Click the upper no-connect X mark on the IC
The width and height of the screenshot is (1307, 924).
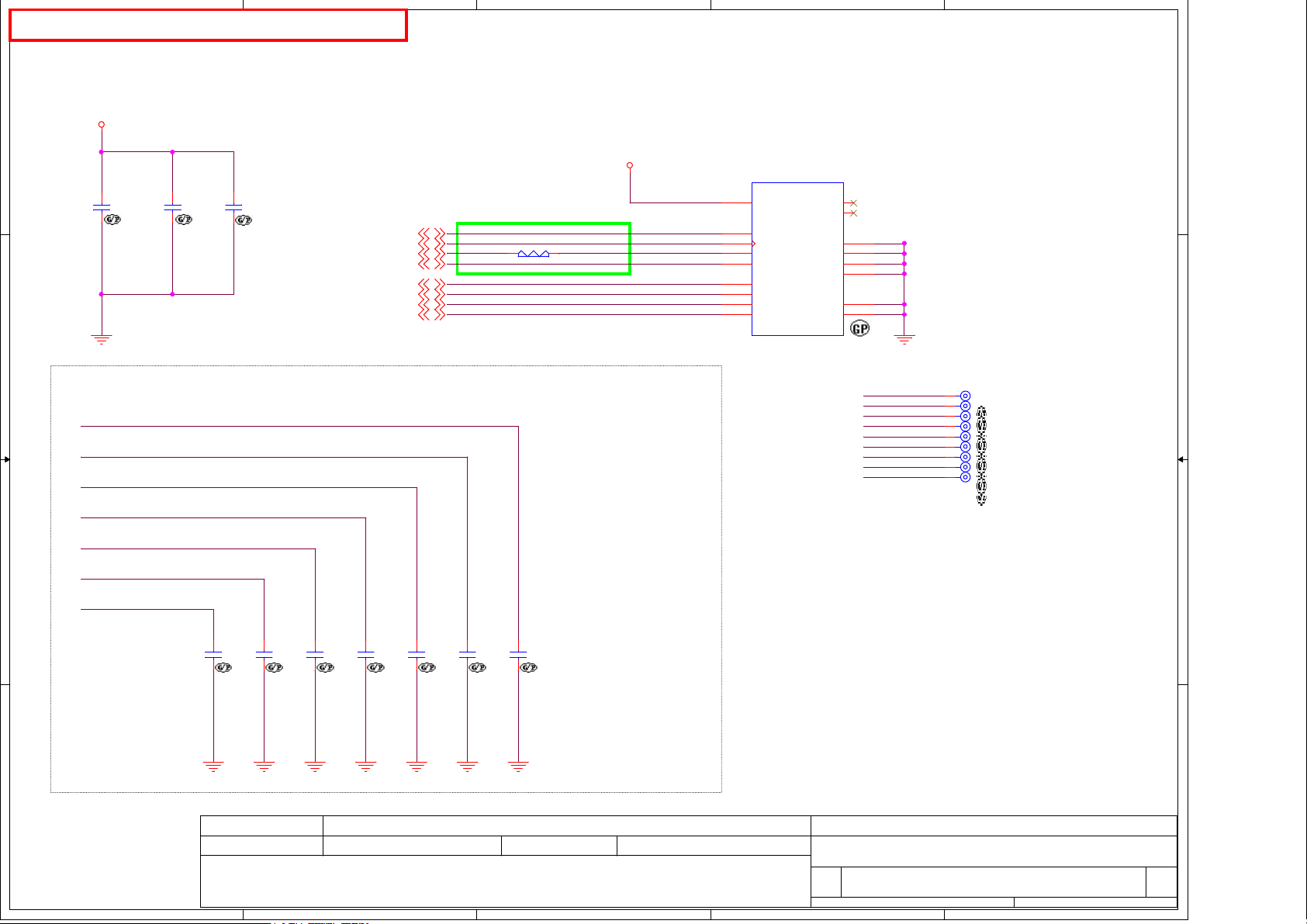tap(853, 203)
